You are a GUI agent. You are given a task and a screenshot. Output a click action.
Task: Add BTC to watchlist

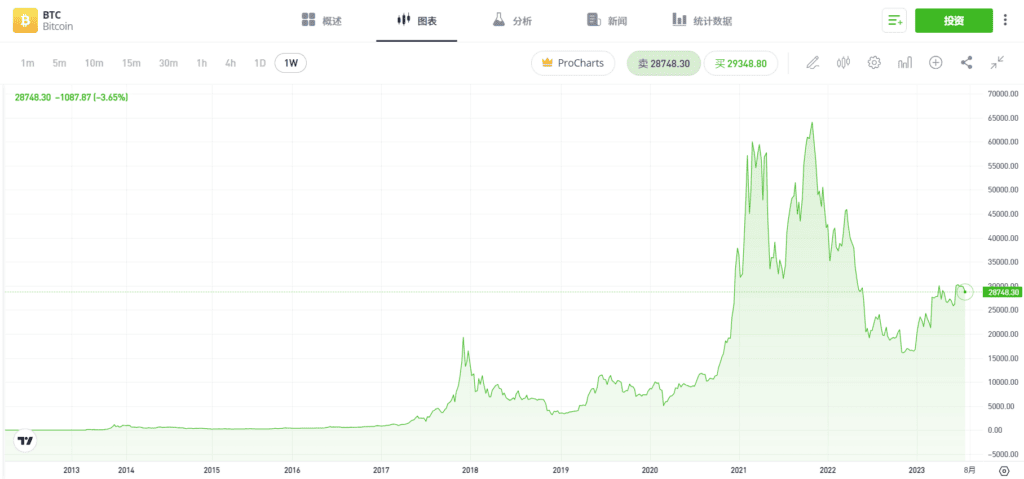894,21
